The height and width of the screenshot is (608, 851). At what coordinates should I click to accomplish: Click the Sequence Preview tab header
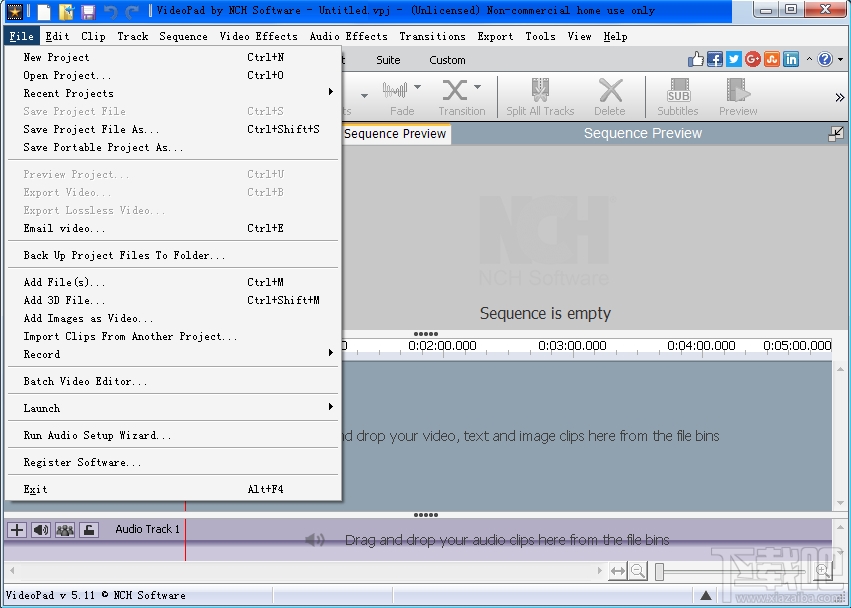395,133
